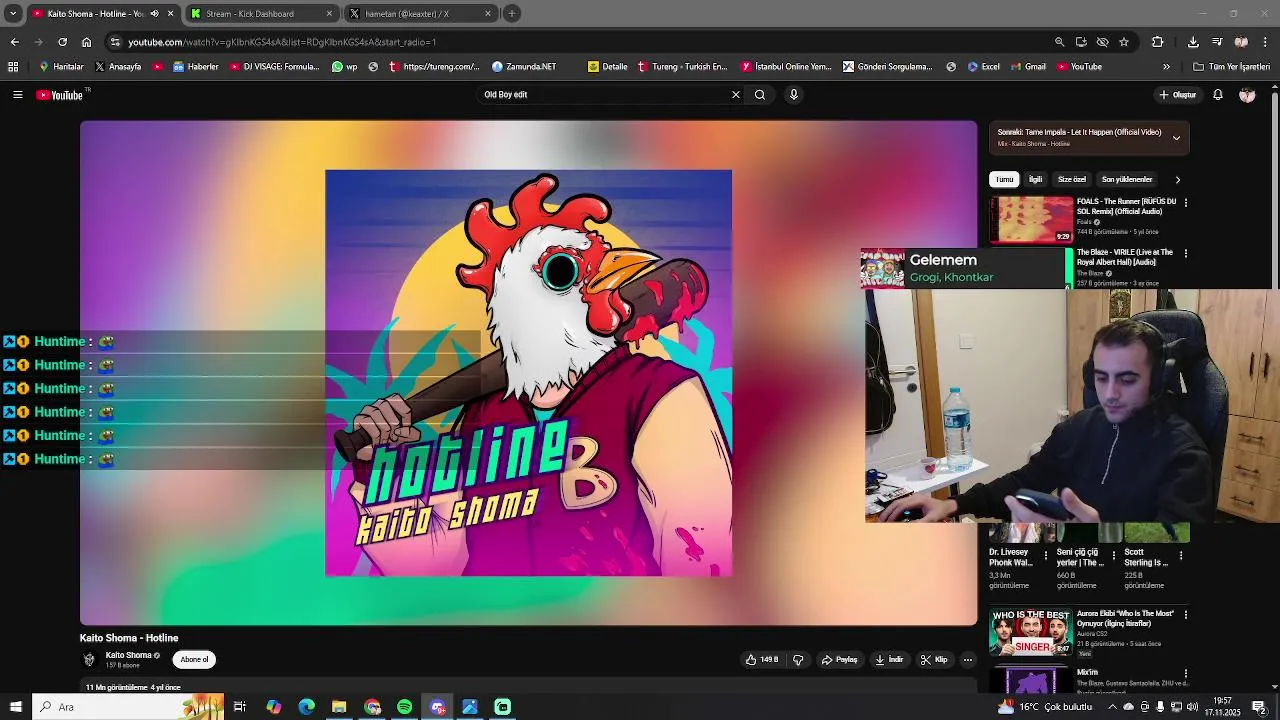Start voice search with microphone icon

tap(794, 95)
